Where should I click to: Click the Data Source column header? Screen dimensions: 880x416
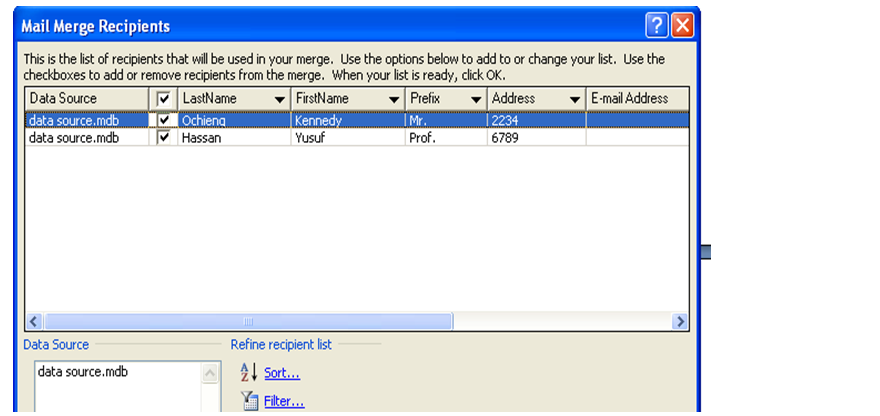(86, 99)
